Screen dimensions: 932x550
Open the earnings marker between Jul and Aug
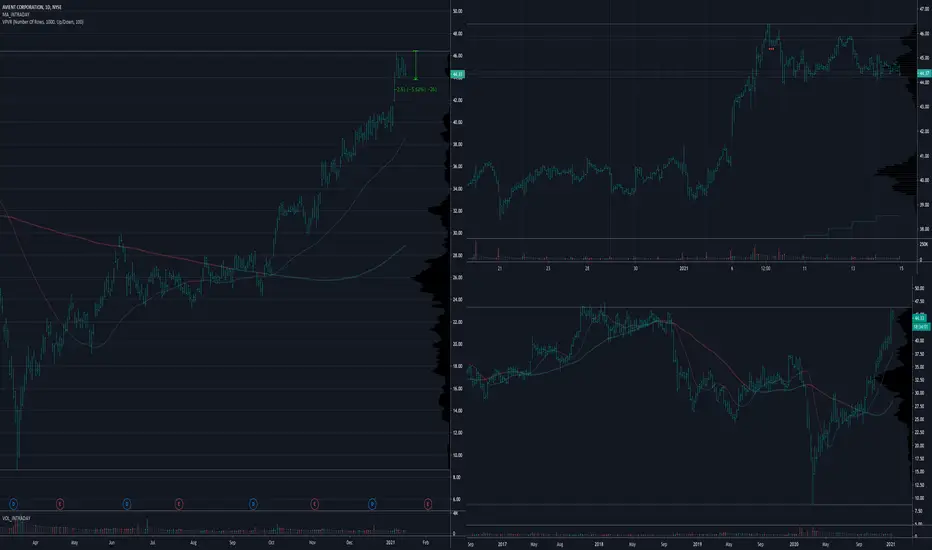tap(178, 504)
